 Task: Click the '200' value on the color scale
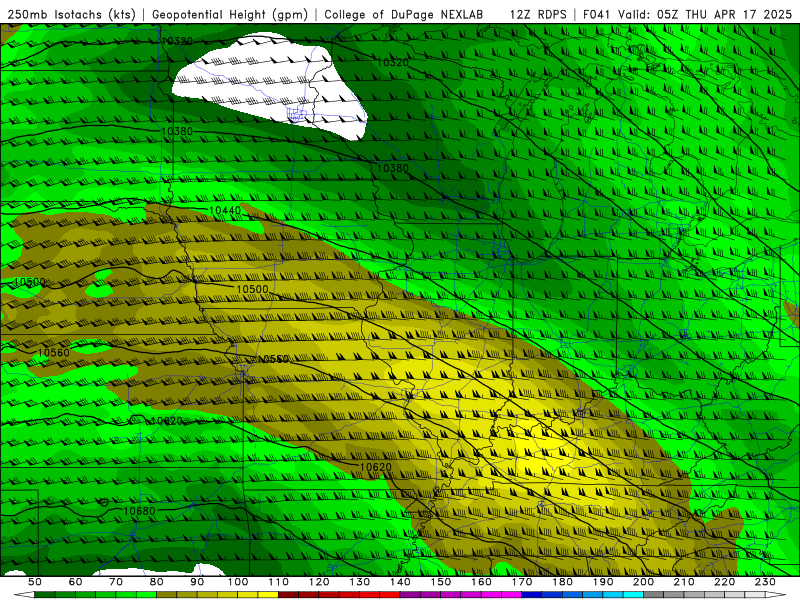[x=643, y=582]
